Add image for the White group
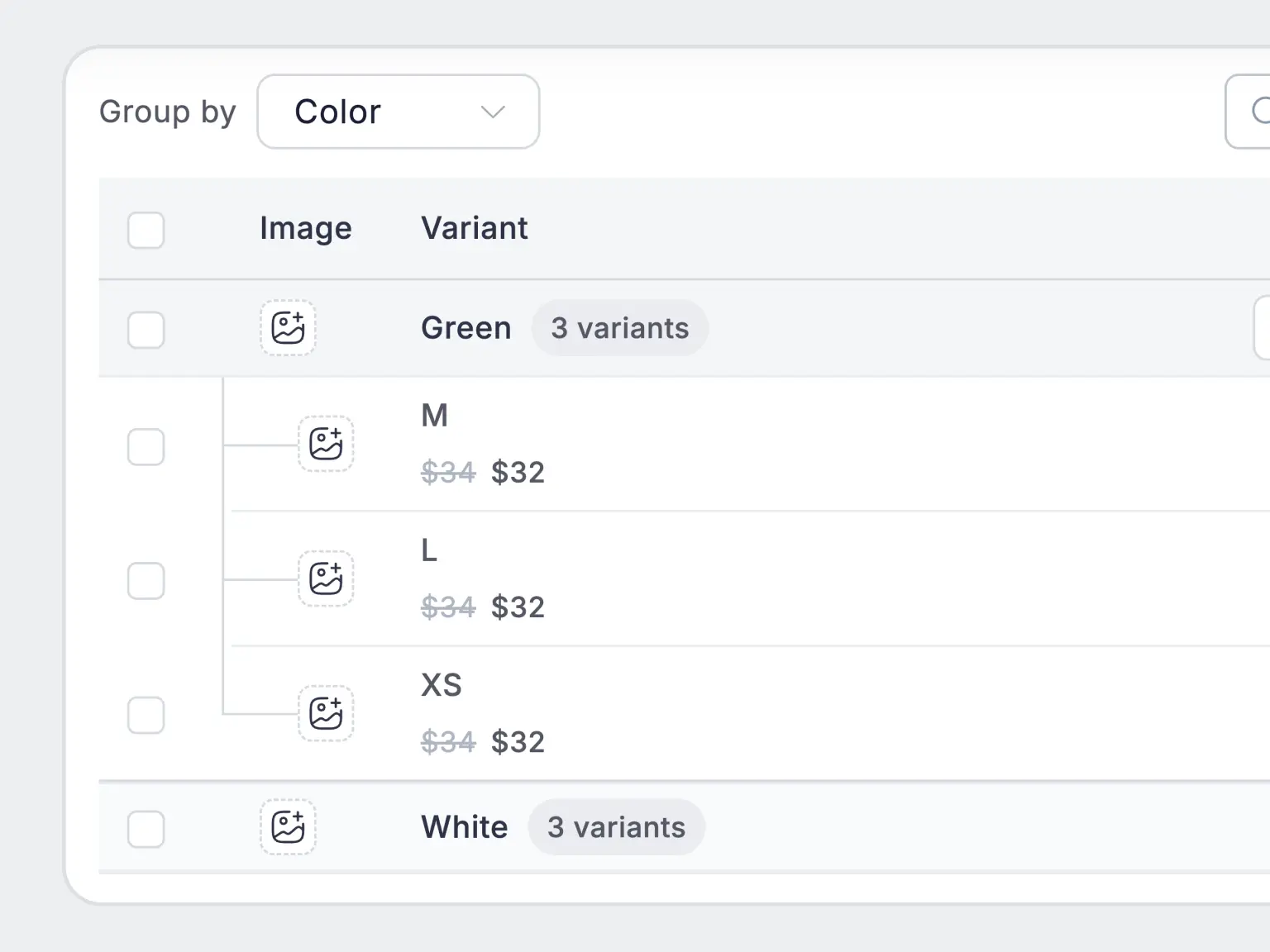 point(288,826)
